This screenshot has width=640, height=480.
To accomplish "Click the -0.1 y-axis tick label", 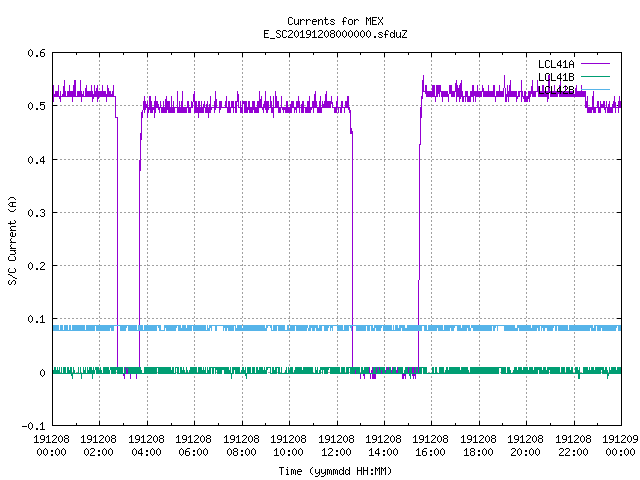I will (33, 426).
